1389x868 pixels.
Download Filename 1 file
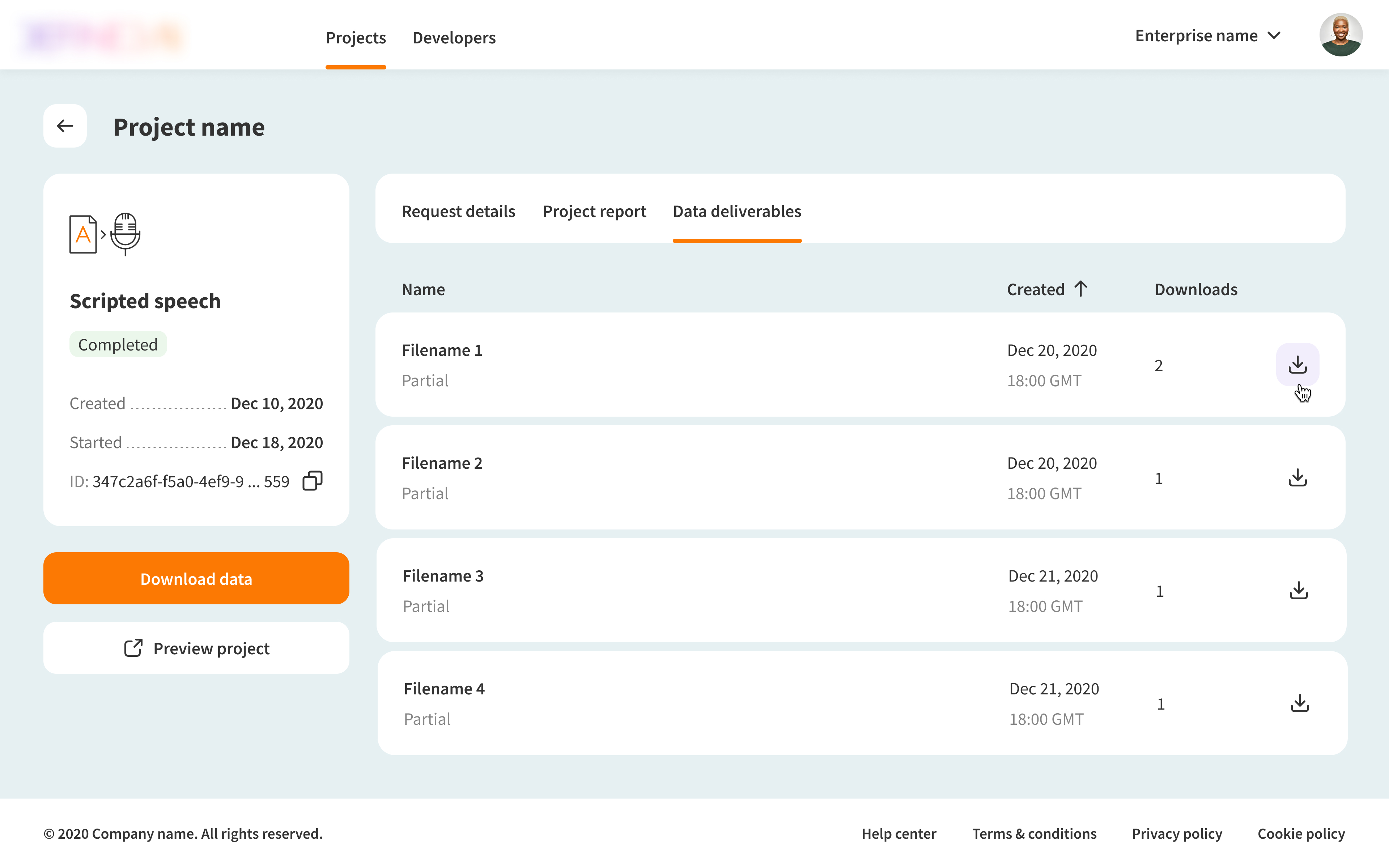pyautogui.click(x=1297, y=365)
